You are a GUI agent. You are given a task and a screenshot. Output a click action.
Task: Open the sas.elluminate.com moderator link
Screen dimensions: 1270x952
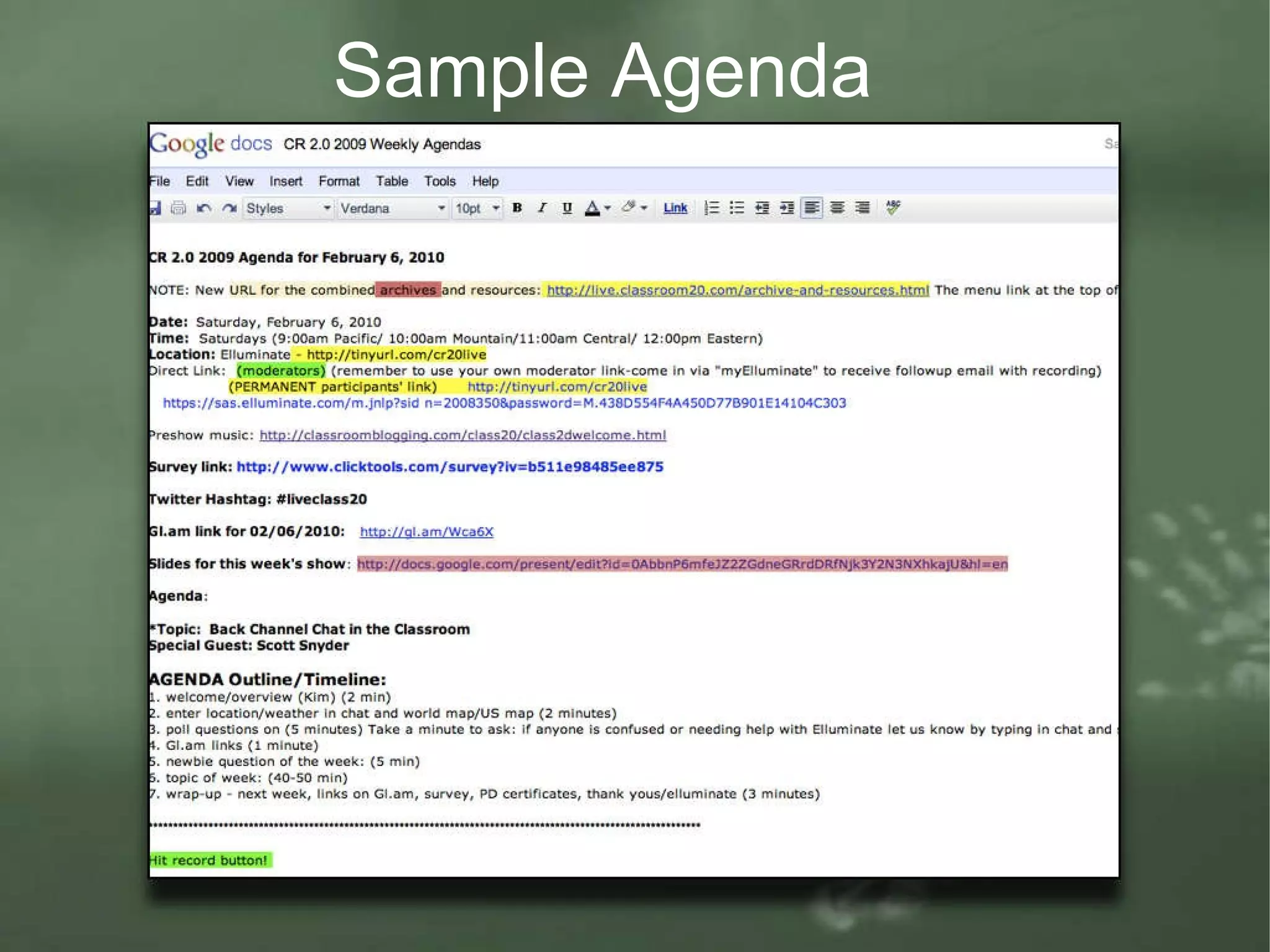pyautogui.click(x=504, y=403)
